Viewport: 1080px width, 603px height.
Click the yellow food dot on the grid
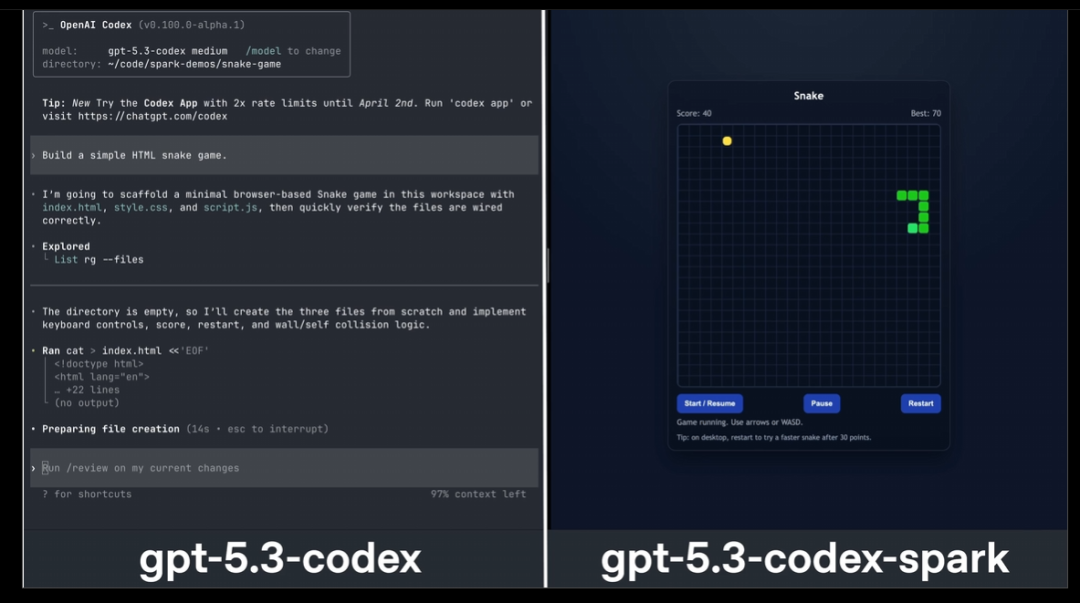click(x=727, y=141)
